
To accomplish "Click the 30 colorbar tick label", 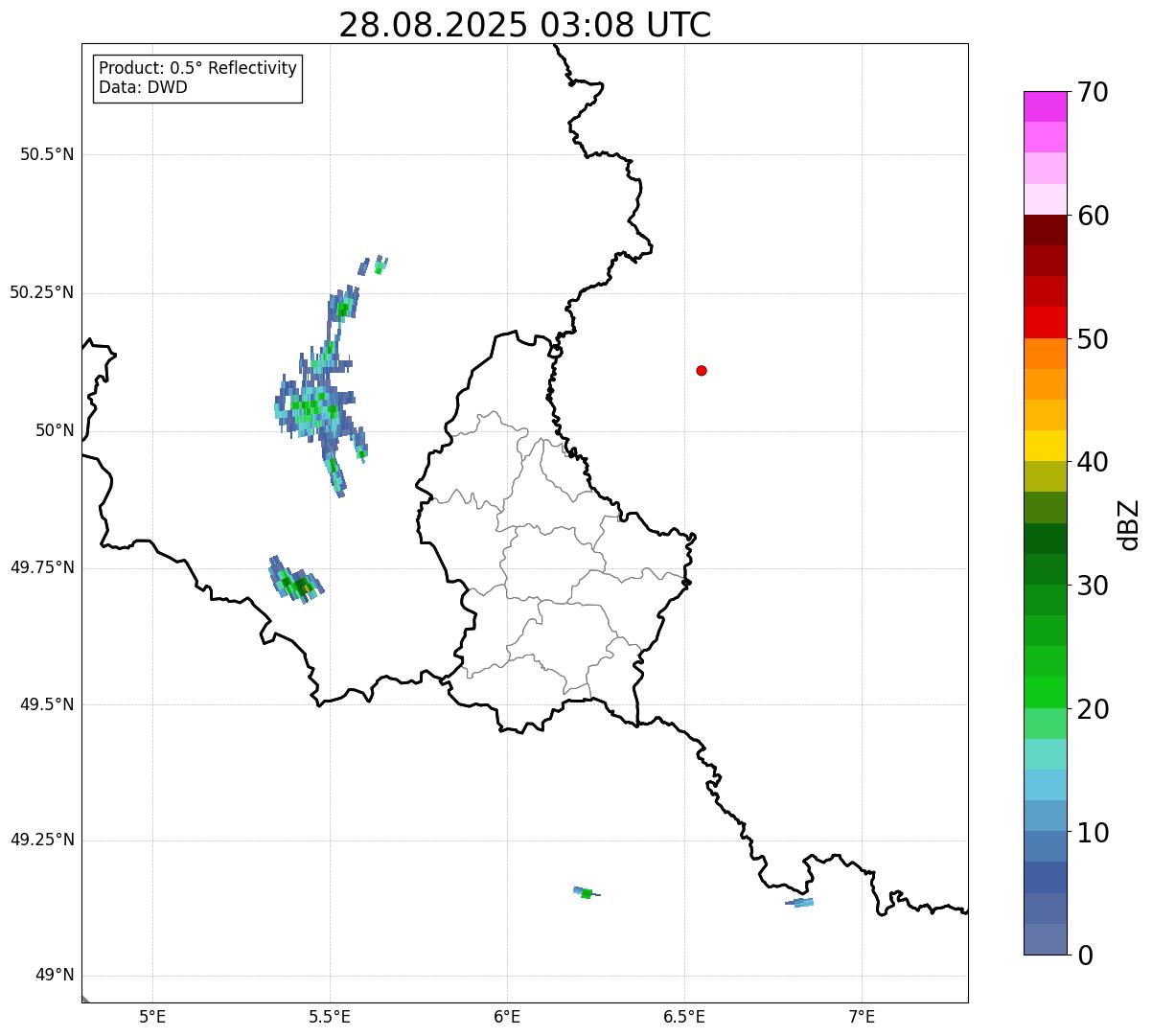I will [1094, 586].
